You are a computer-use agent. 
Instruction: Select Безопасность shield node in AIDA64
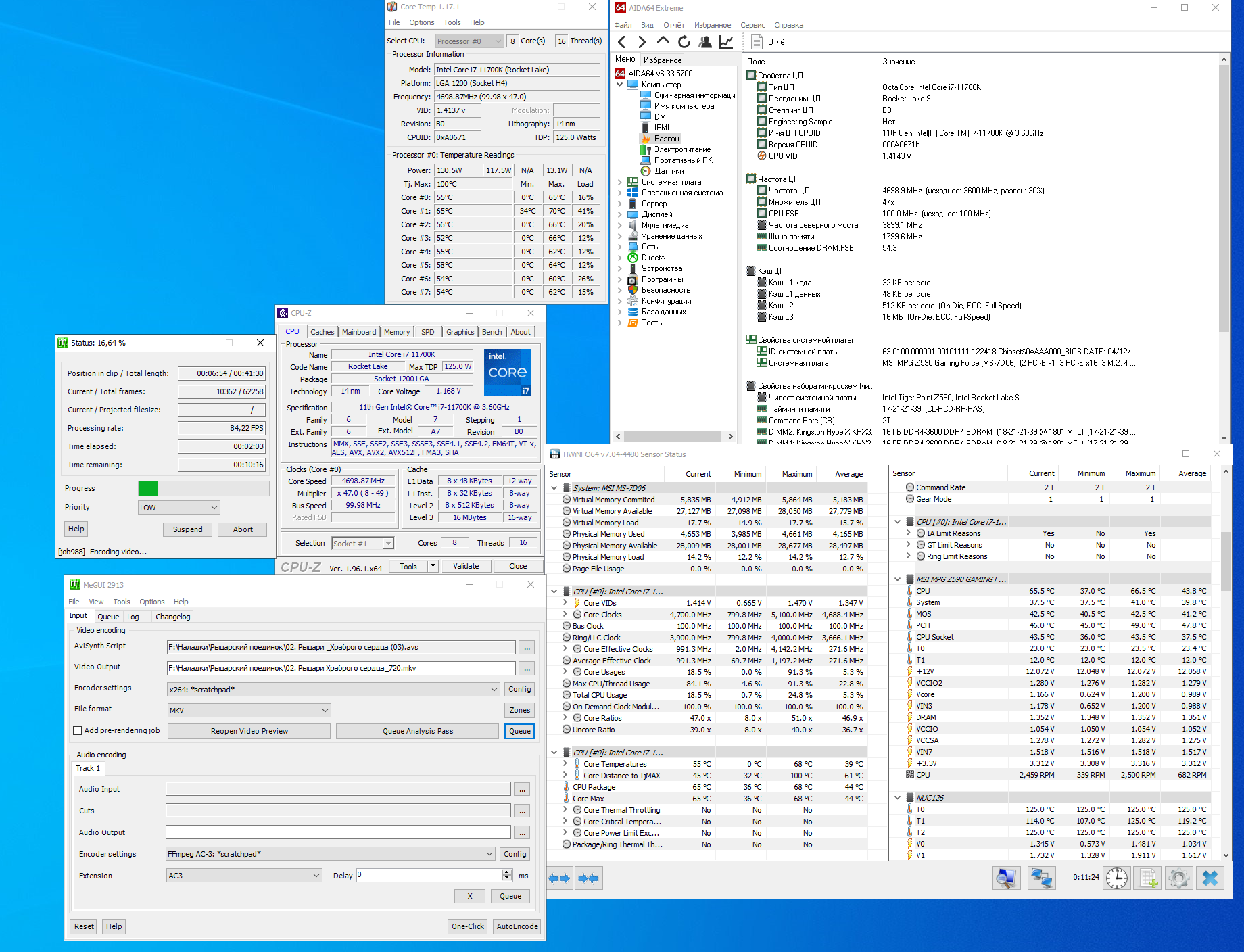(659, 290)
